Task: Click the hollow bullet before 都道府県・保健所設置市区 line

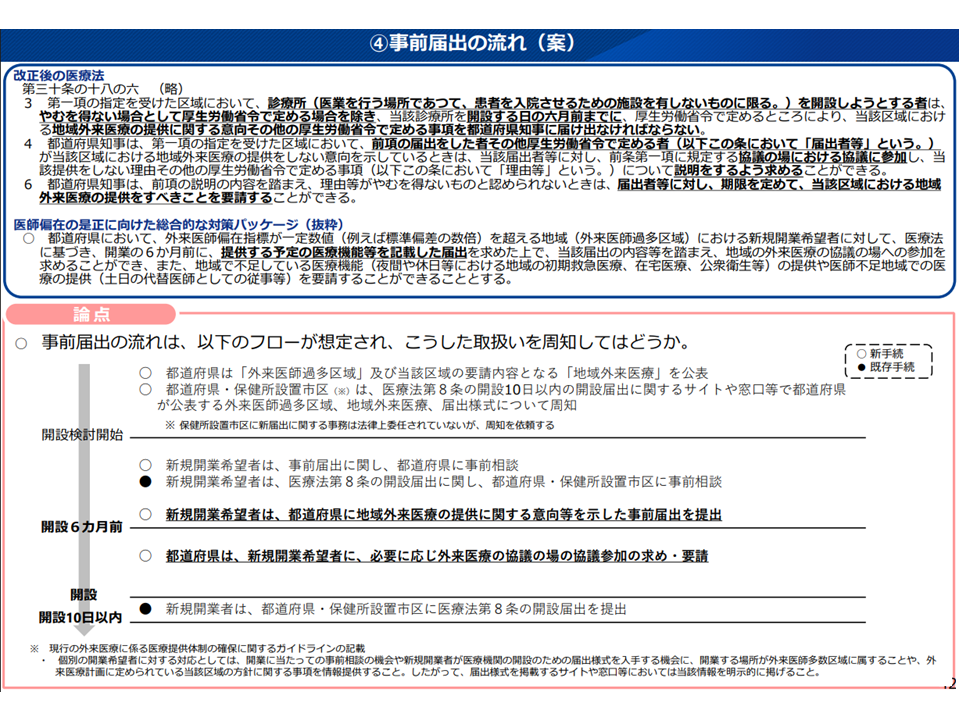Action: 145,390
